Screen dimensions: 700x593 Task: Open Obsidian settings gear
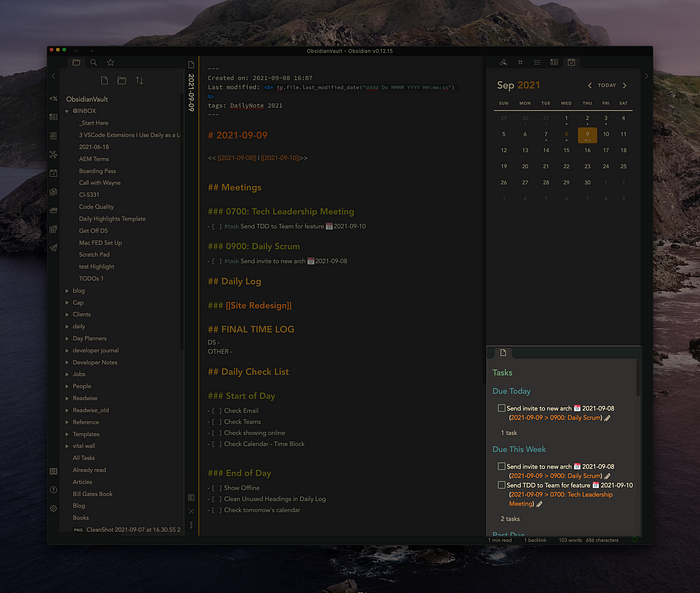(x=54, y=509)
